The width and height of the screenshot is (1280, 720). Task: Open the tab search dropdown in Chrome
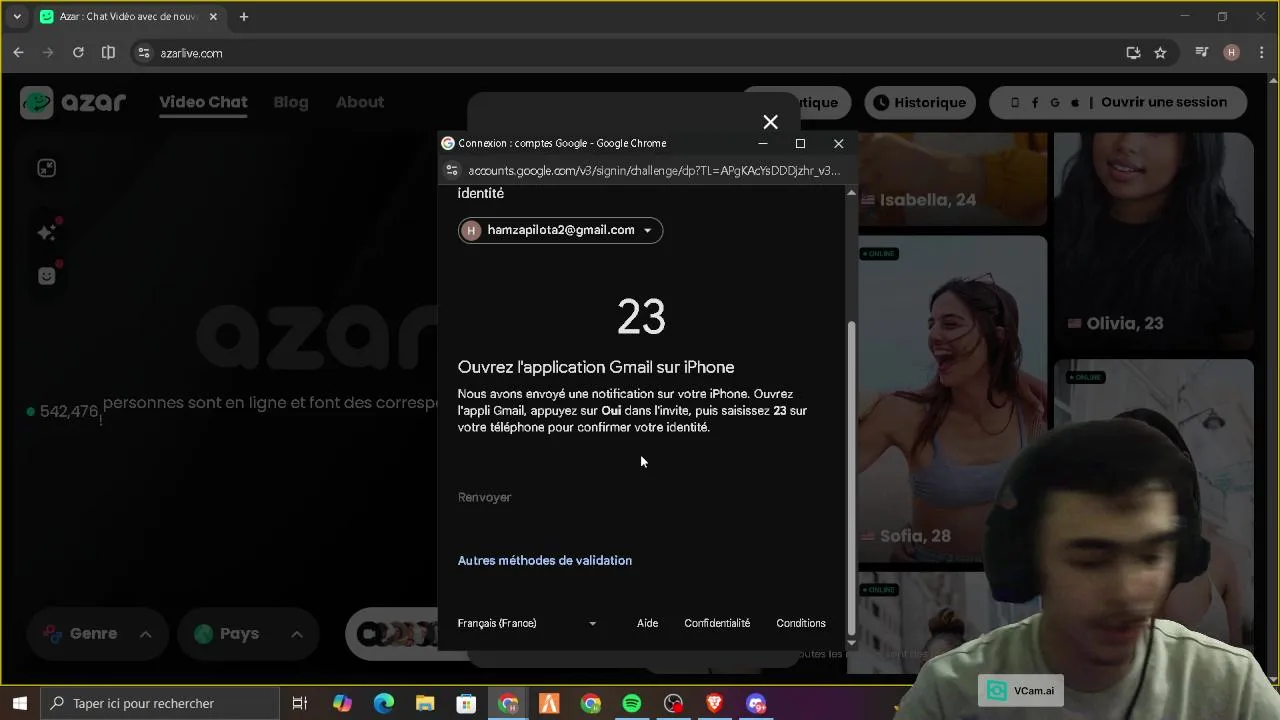tap(16, 17)
